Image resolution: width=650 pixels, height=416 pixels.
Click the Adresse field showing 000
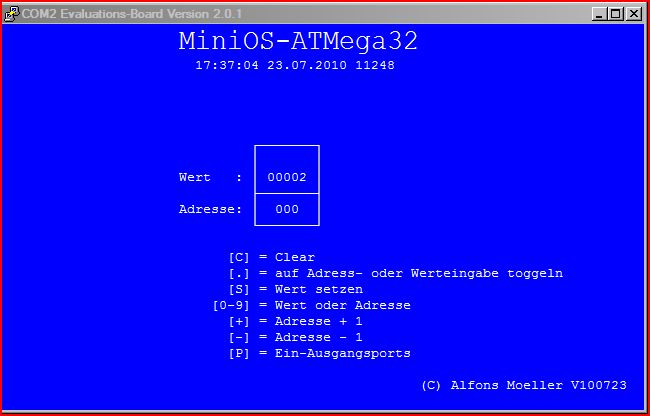[287, 209]
